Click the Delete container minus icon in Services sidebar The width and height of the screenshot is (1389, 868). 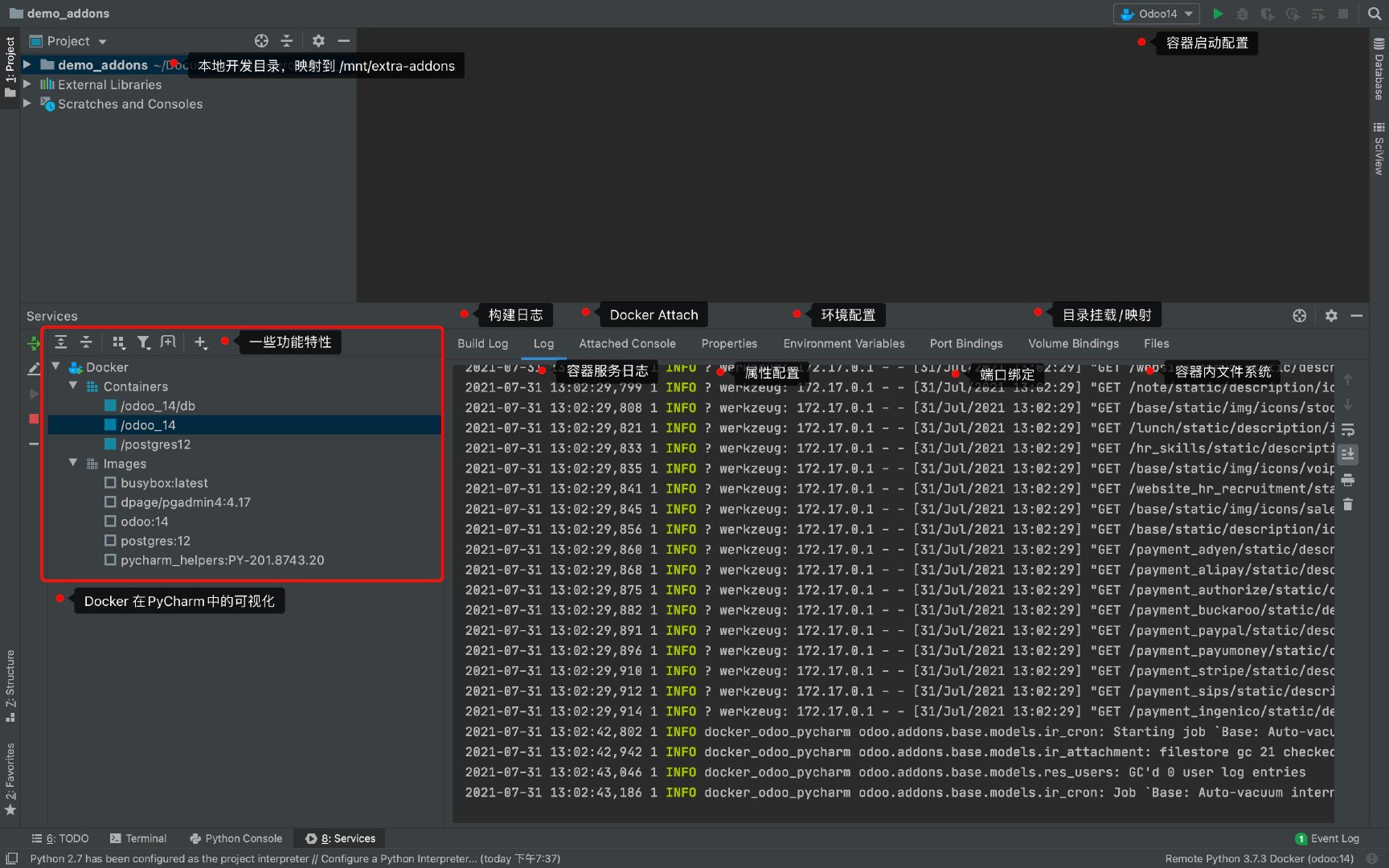click(x=34, y=444)
